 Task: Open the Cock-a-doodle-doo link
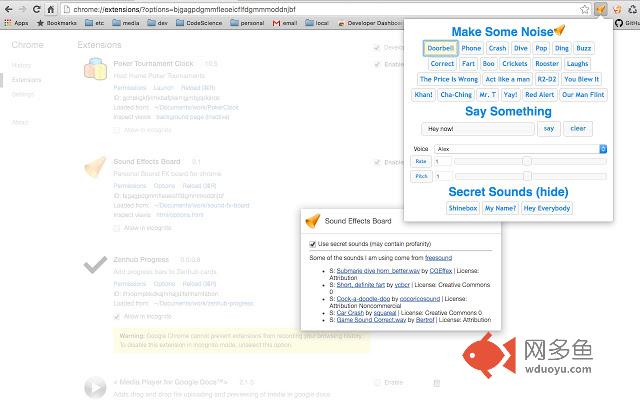363,299
